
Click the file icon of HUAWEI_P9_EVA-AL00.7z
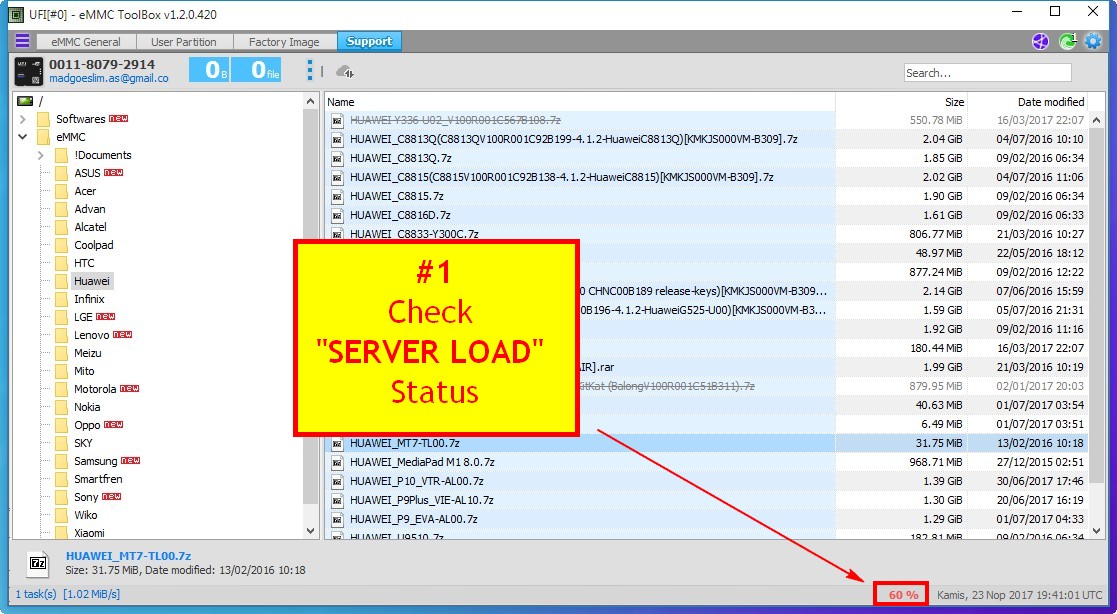[x=337, y=519]
